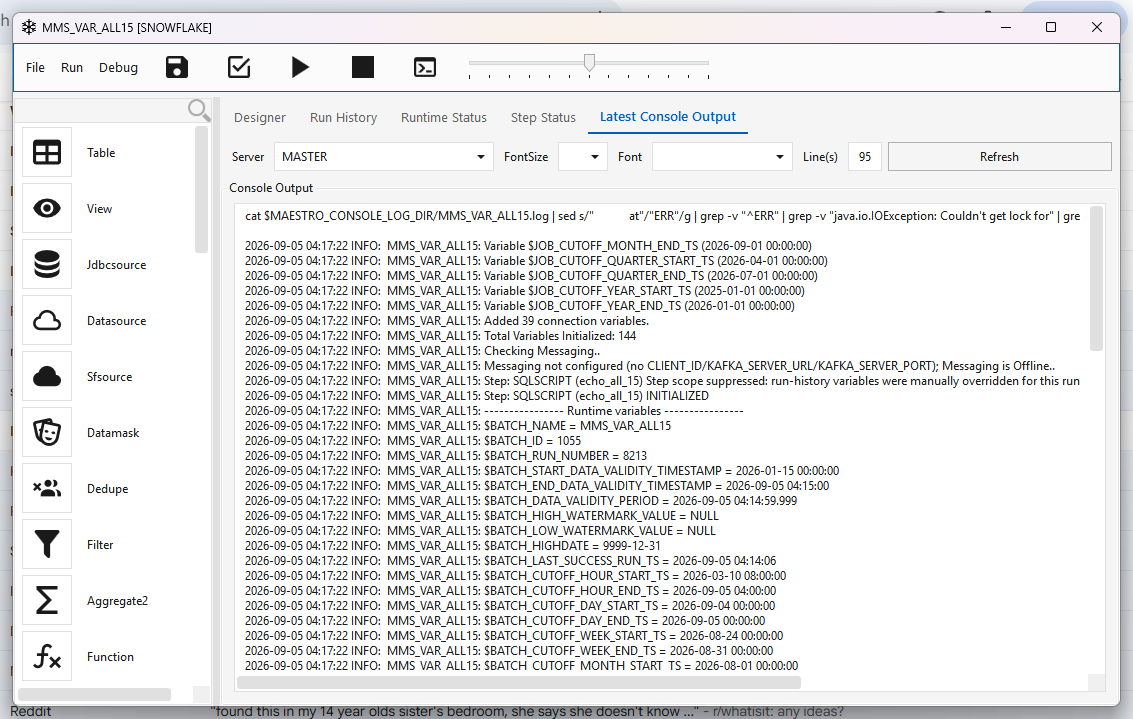Maximize the MMS_VAR_ALL15 window
The width and height of the screenshot is (1133, 719).
(1051, 27)
